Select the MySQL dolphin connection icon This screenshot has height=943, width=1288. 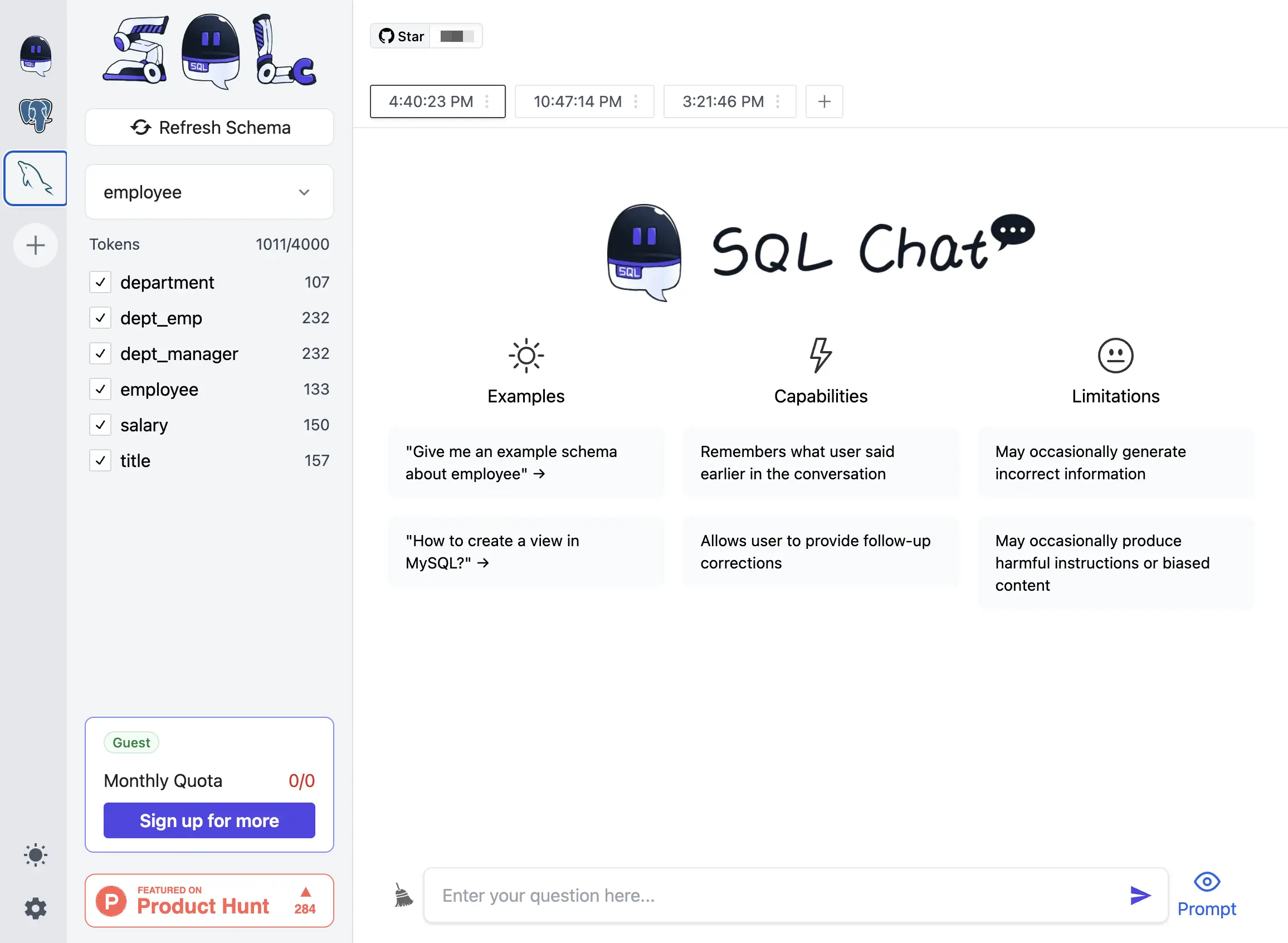(x=35, y=178)
